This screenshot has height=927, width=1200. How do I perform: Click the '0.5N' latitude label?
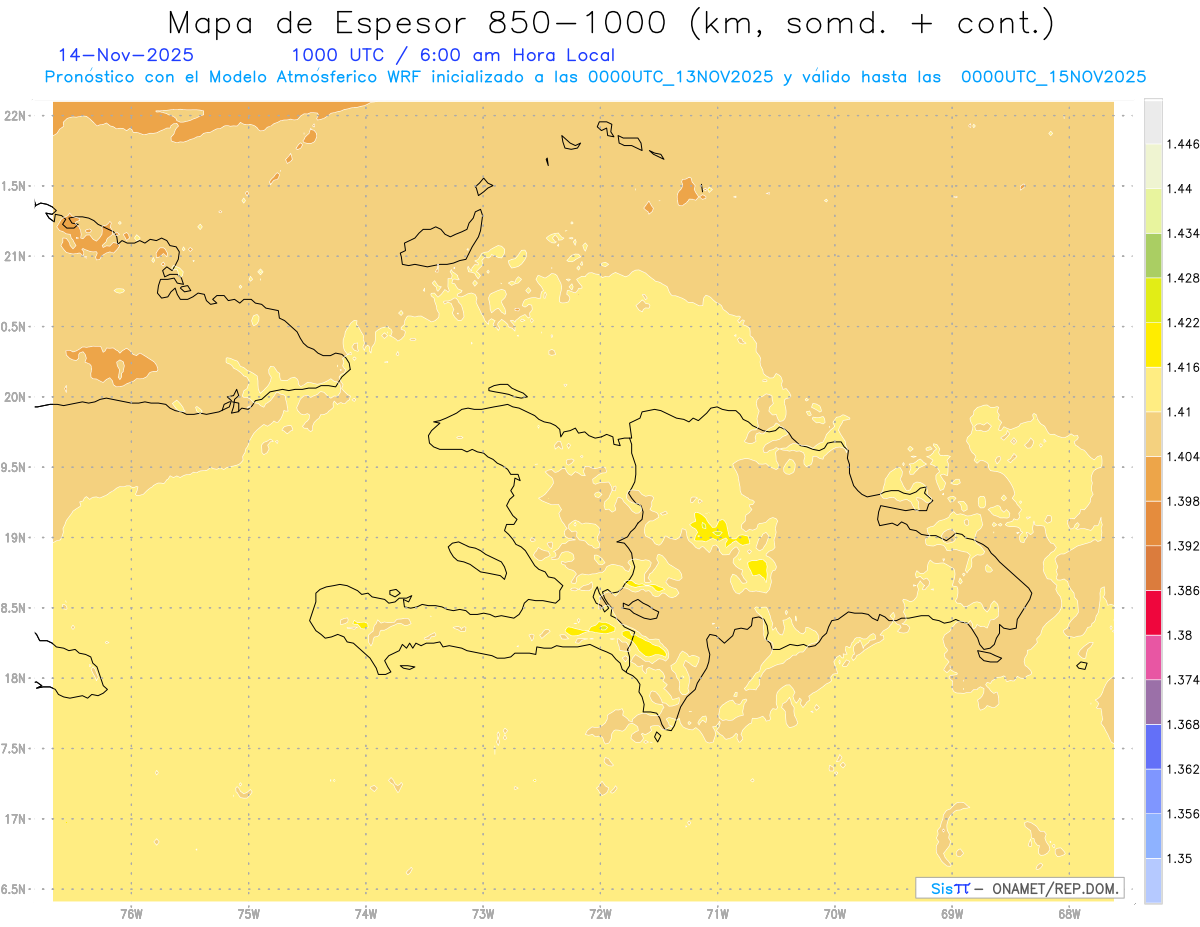15,327
